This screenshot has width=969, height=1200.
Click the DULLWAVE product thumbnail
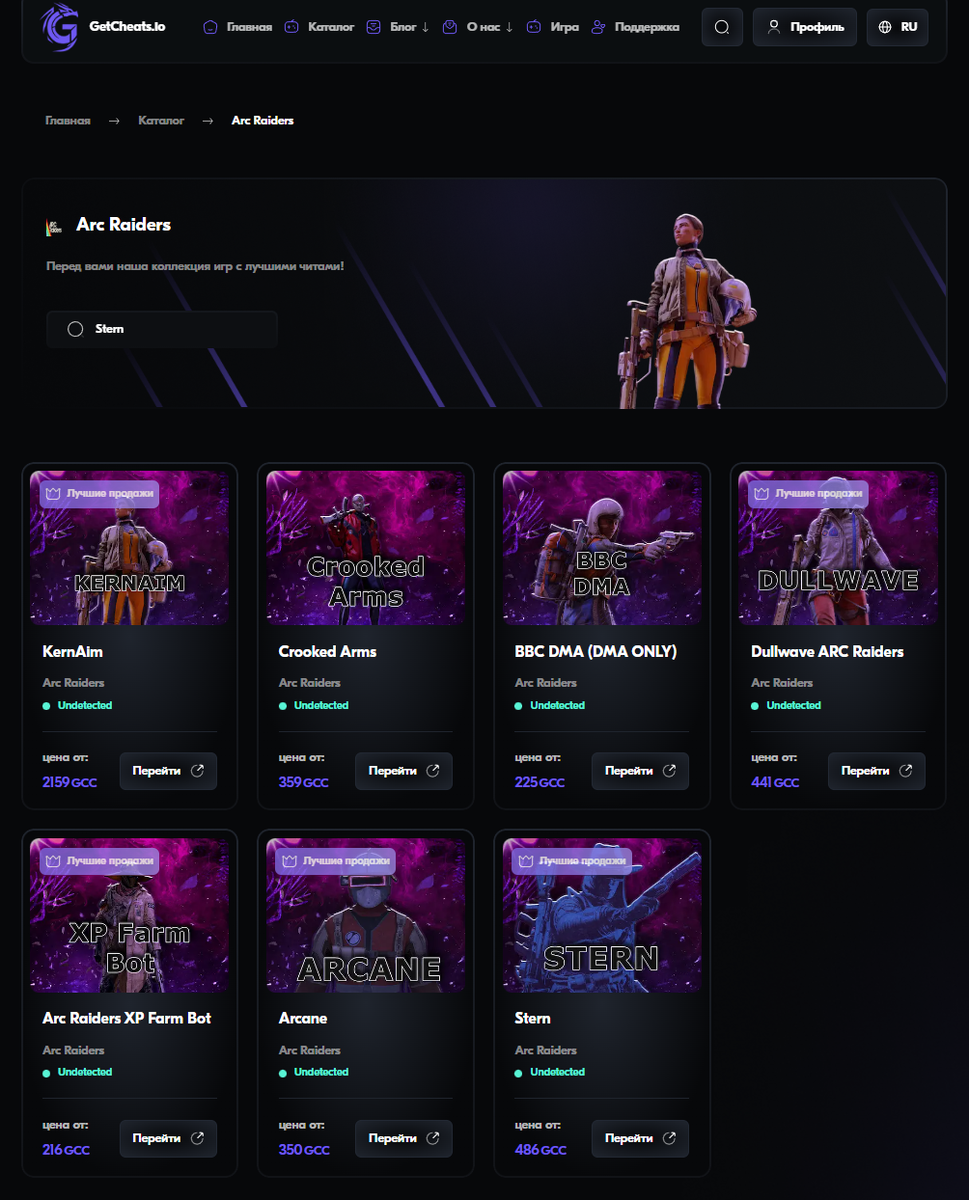[838, 548]
